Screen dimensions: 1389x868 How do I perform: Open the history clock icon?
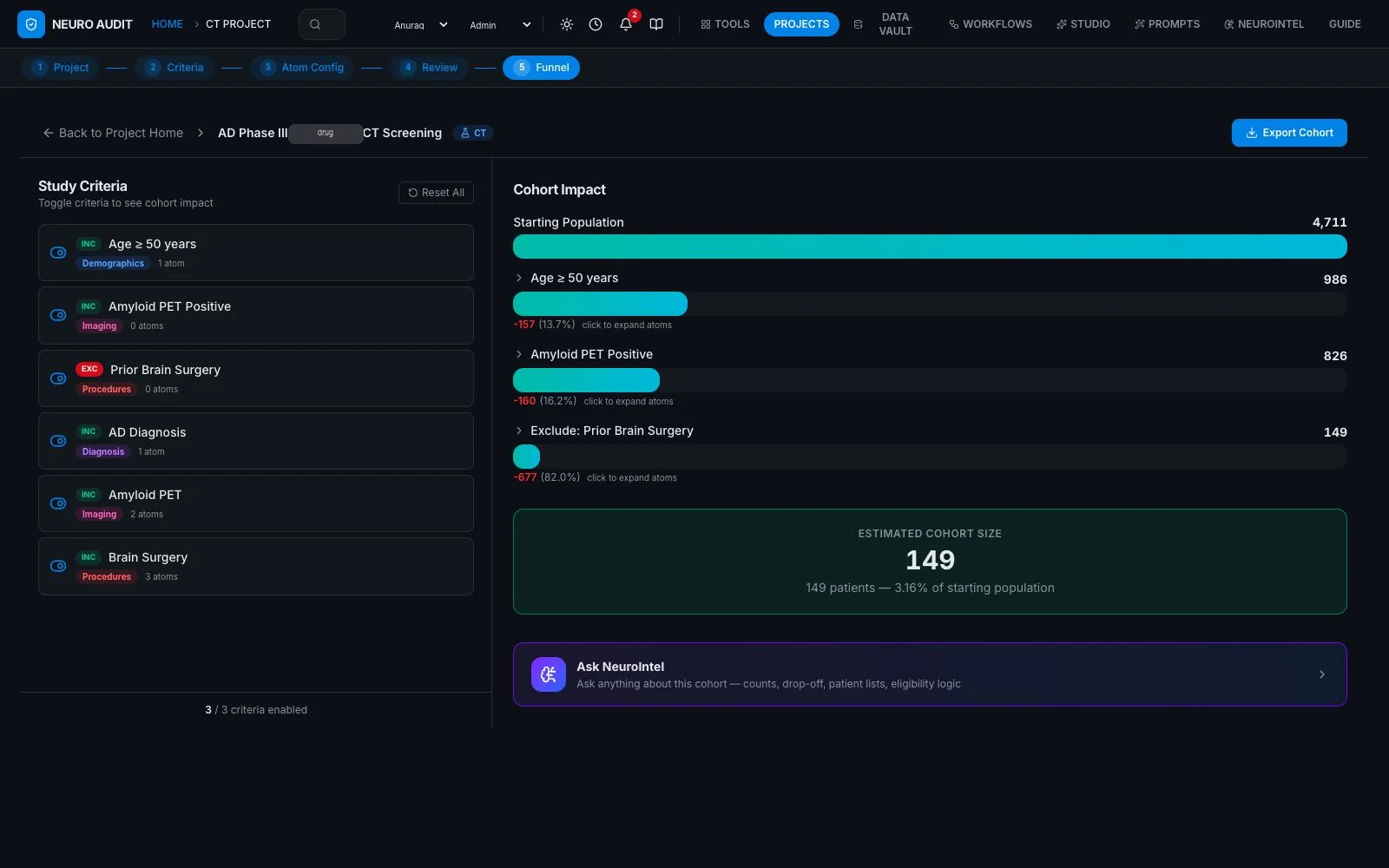(596, 24)
